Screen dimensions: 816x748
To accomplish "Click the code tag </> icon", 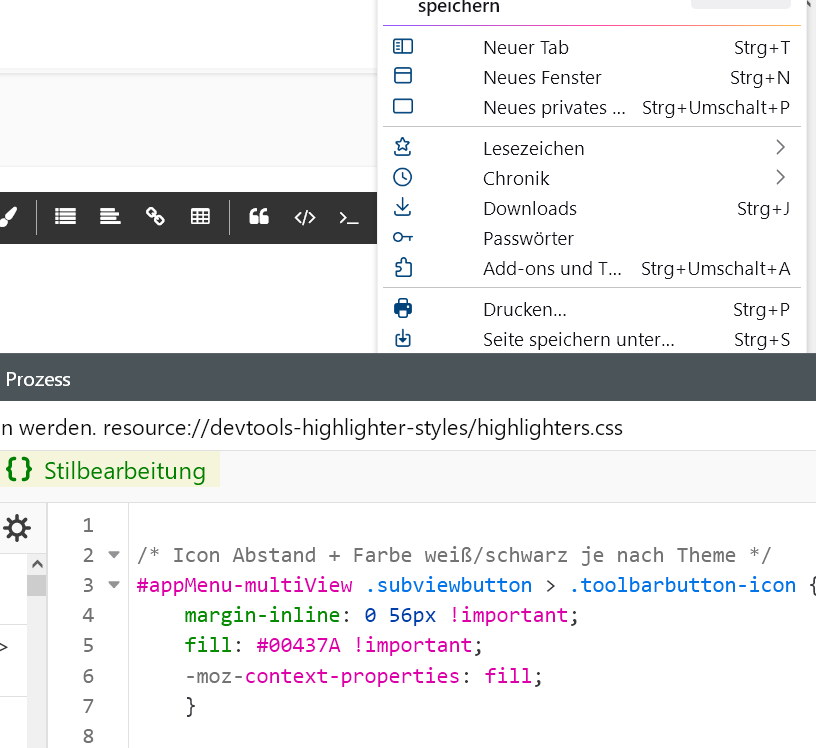I will coord(305,217).
